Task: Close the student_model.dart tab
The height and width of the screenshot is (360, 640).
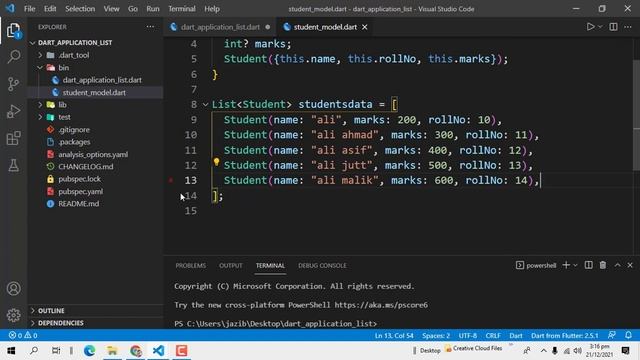Action: pyautogui.click(x=364, y=27)
